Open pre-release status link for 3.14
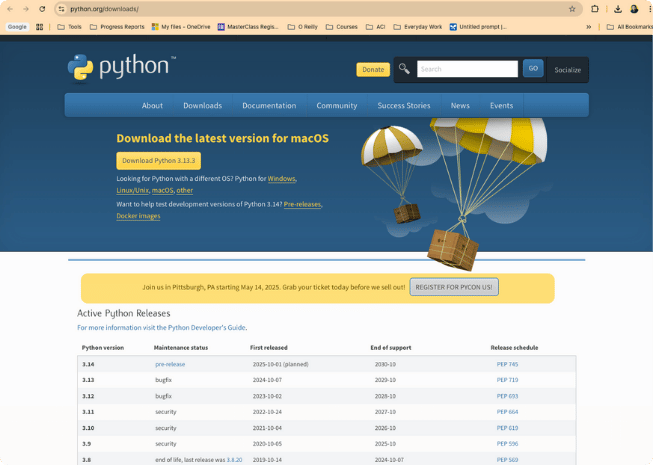This screenshot has height=466, width=653. [x=170, y=364]
